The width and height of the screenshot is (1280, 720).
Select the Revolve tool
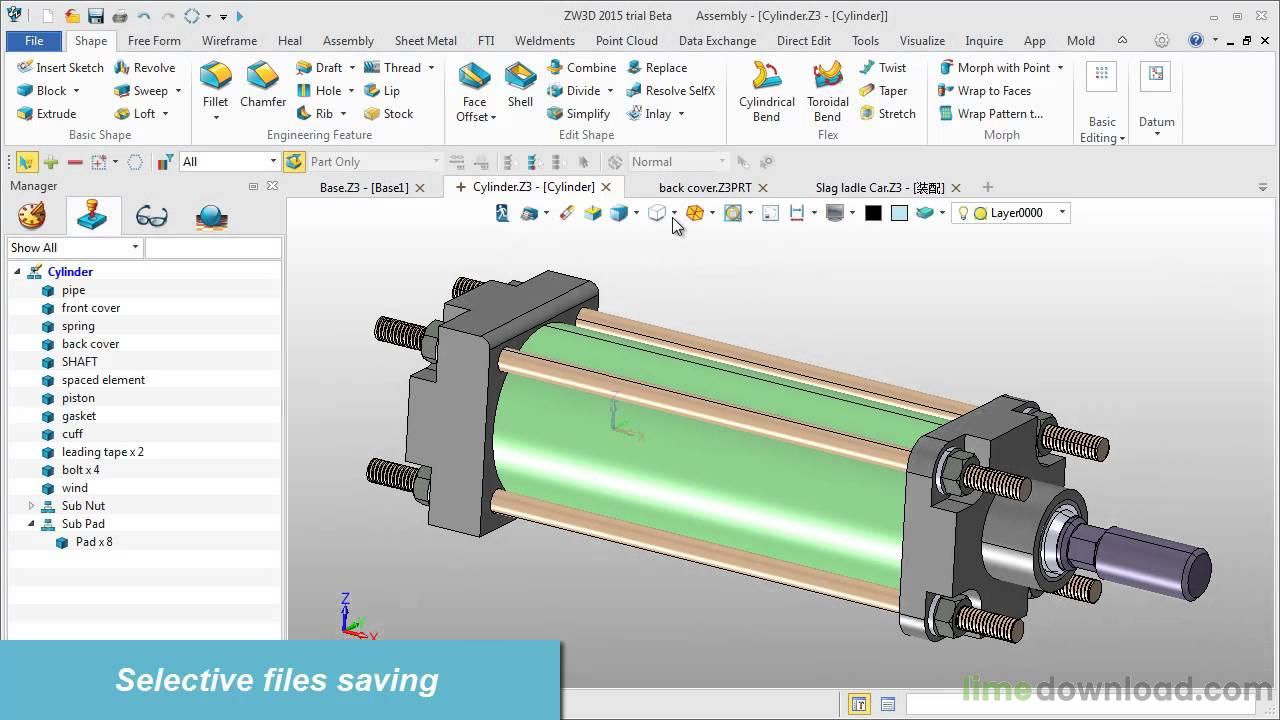point(144,67)
